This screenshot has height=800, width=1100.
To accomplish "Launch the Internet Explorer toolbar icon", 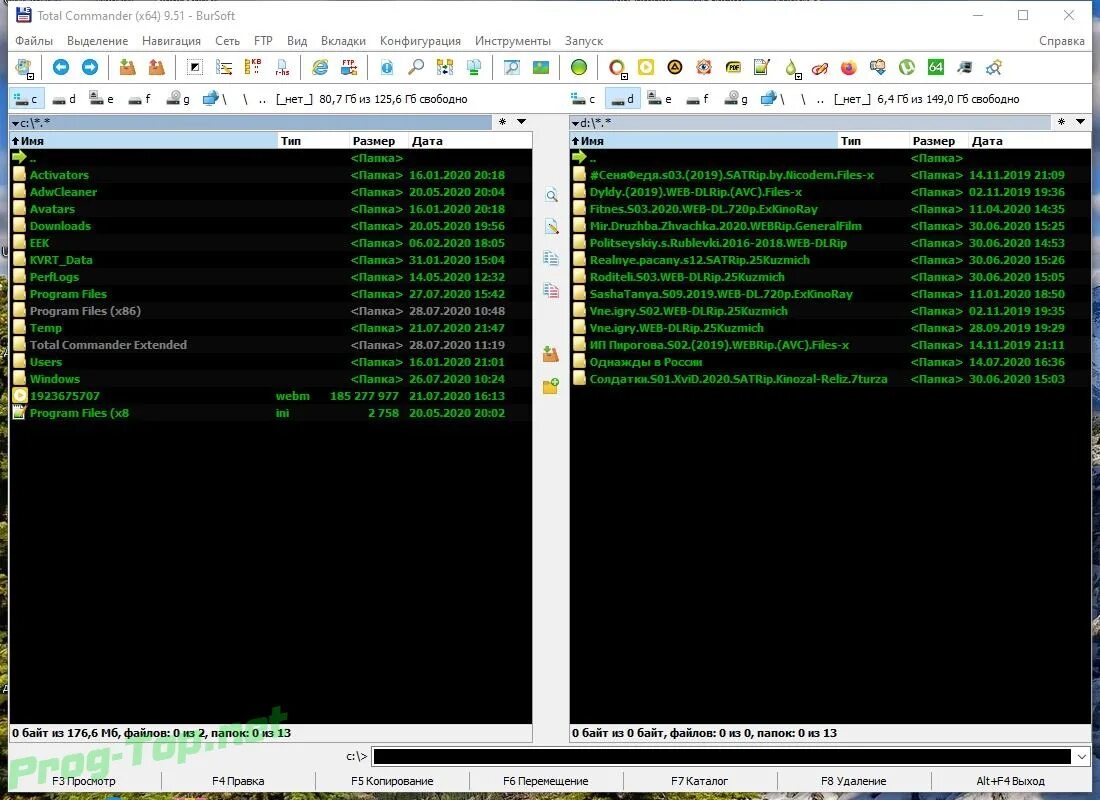I will [x=320, y=67].
